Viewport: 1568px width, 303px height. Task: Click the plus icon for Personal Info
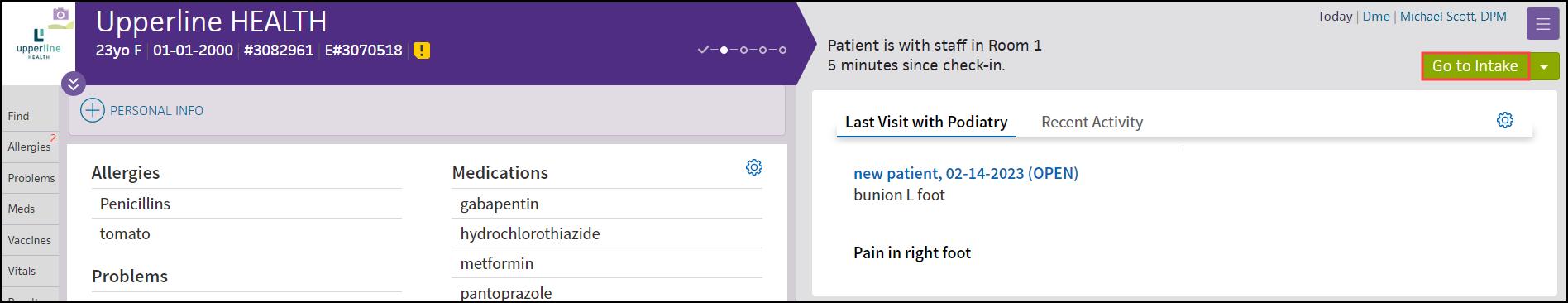93,110
